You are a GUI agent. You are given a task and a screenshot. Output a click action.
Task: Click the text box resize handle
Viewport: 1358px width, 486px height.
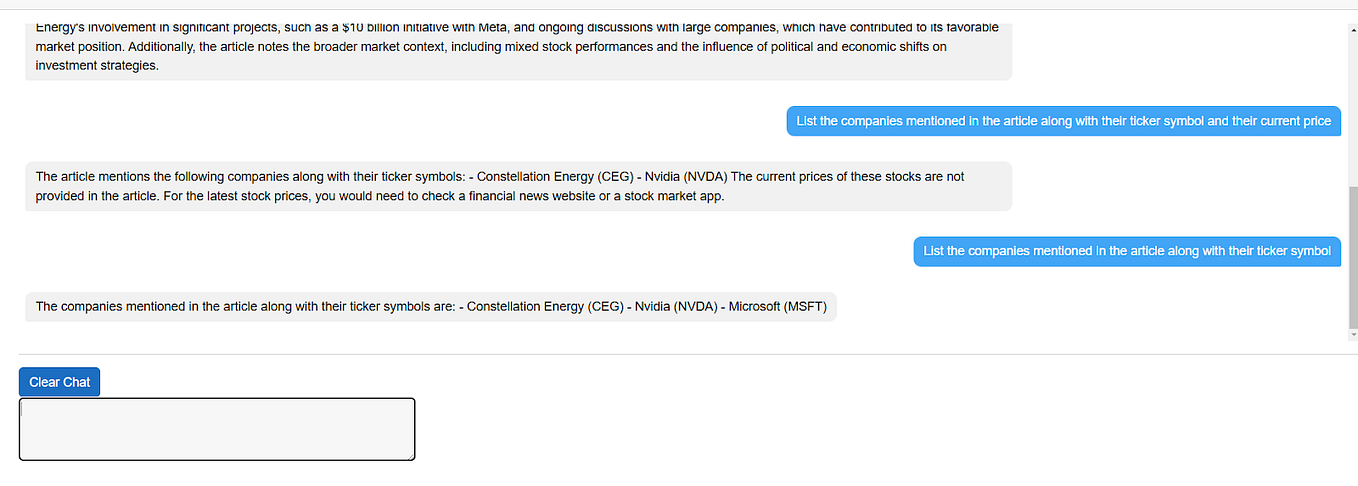410,456
